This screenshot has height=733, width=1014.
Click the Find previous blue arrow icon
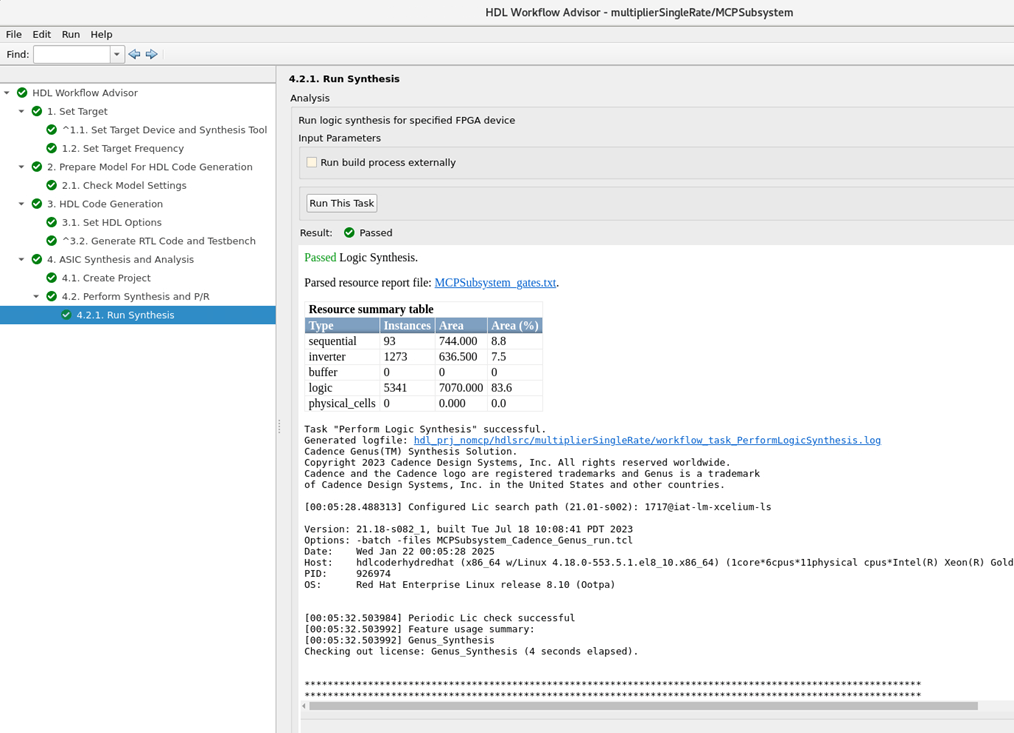pos(134,54)
